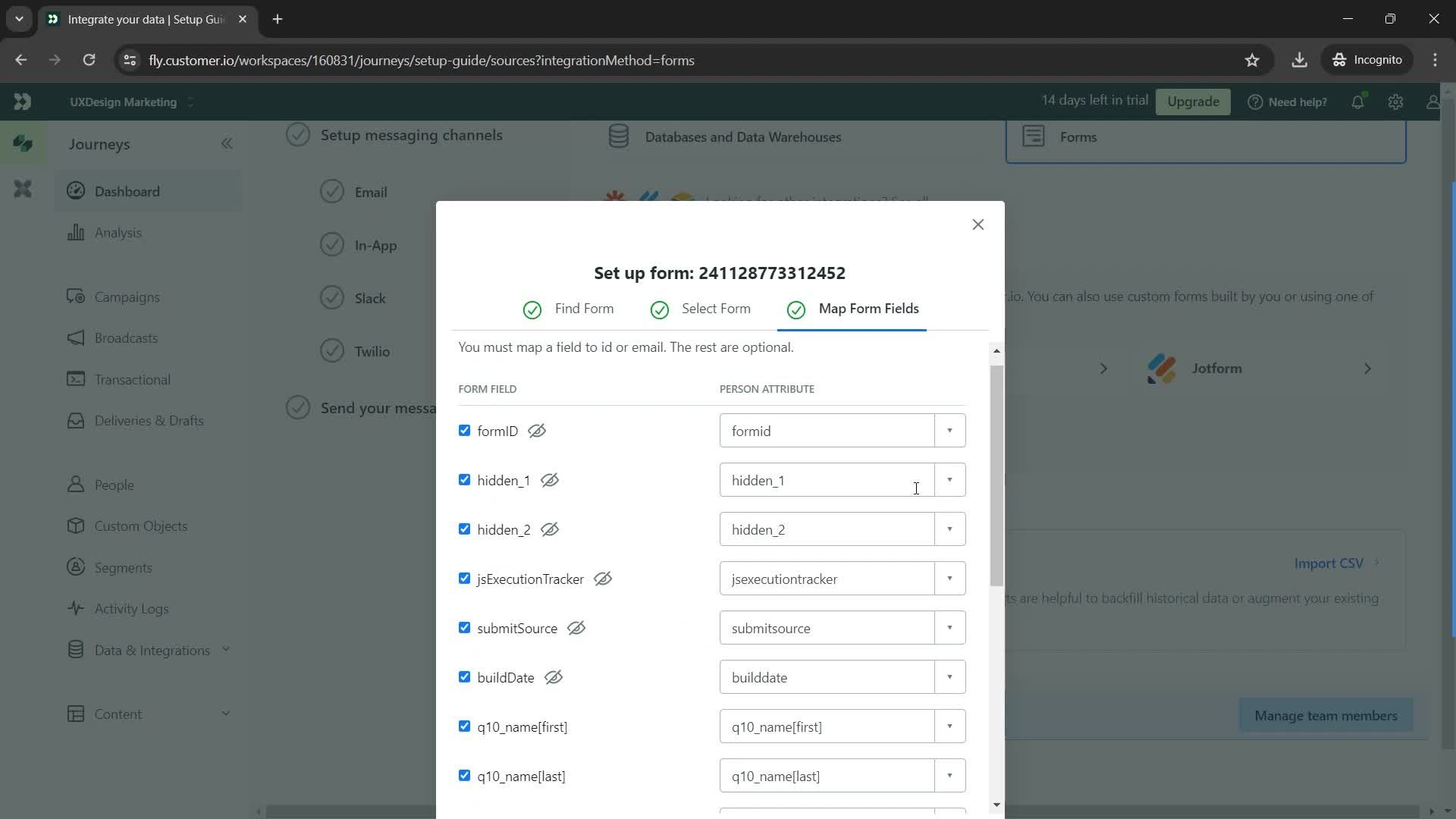Click the edit icon next to formID field
The width and height of the screenshot is (1456, 819).
pos(536,430)
